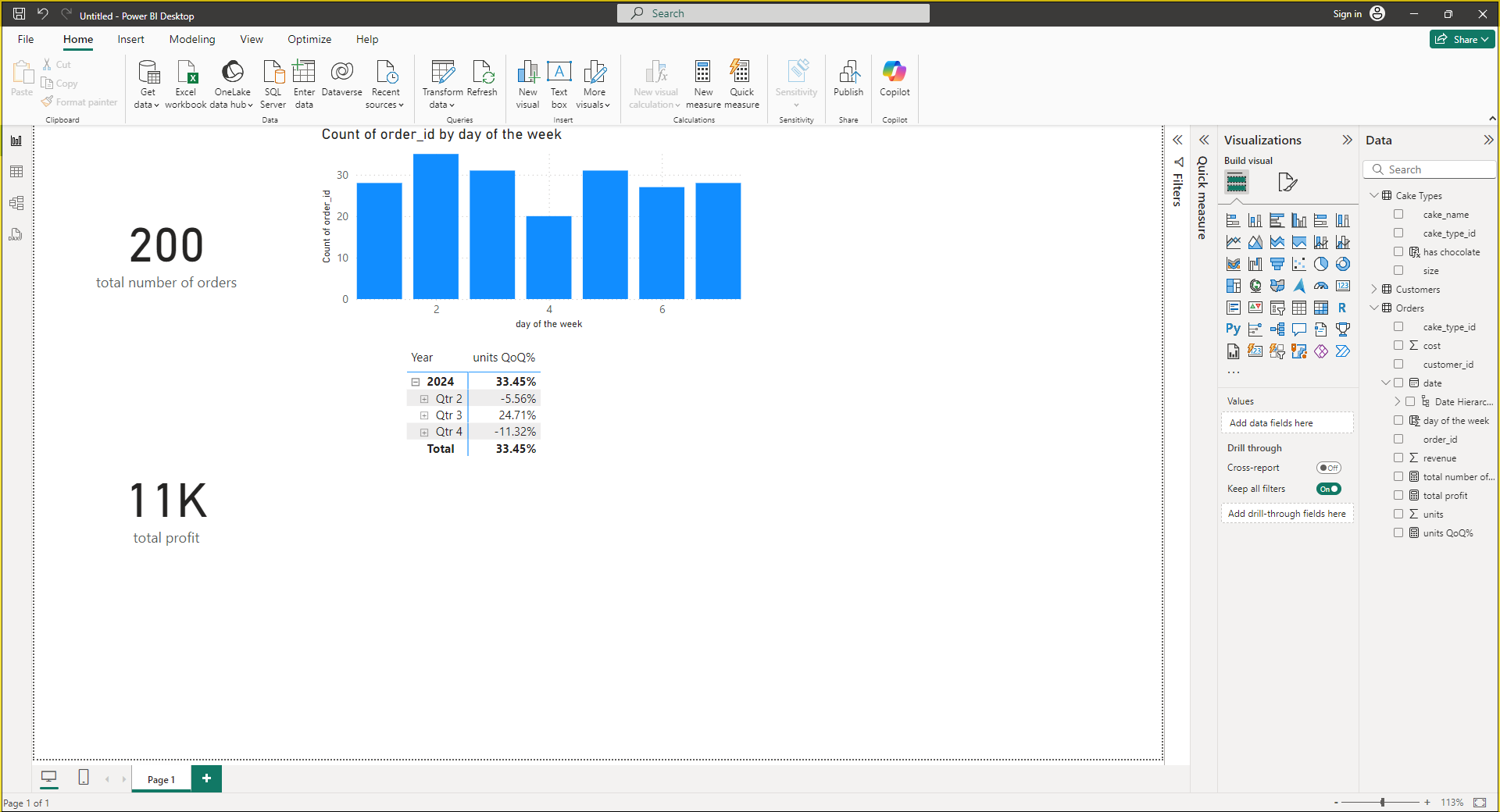Choose the Gauge visualization
Image resolution: width=1500 pixels, height=812 pixels.
(x=1321, y=286)
